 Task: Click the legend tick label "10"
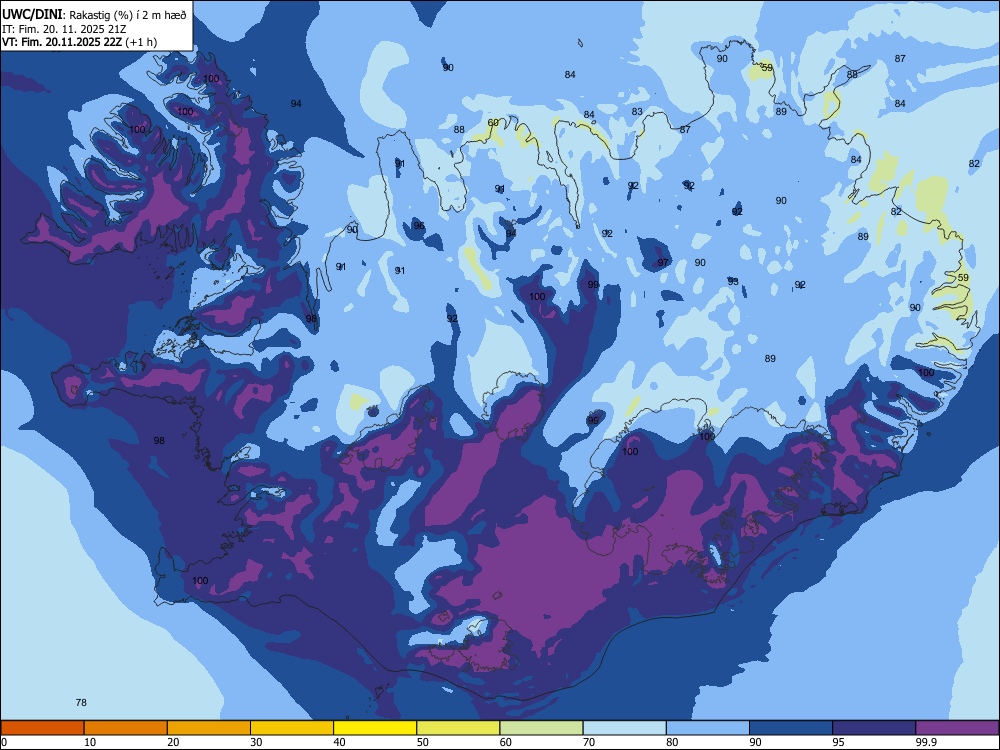coord(90,742)
